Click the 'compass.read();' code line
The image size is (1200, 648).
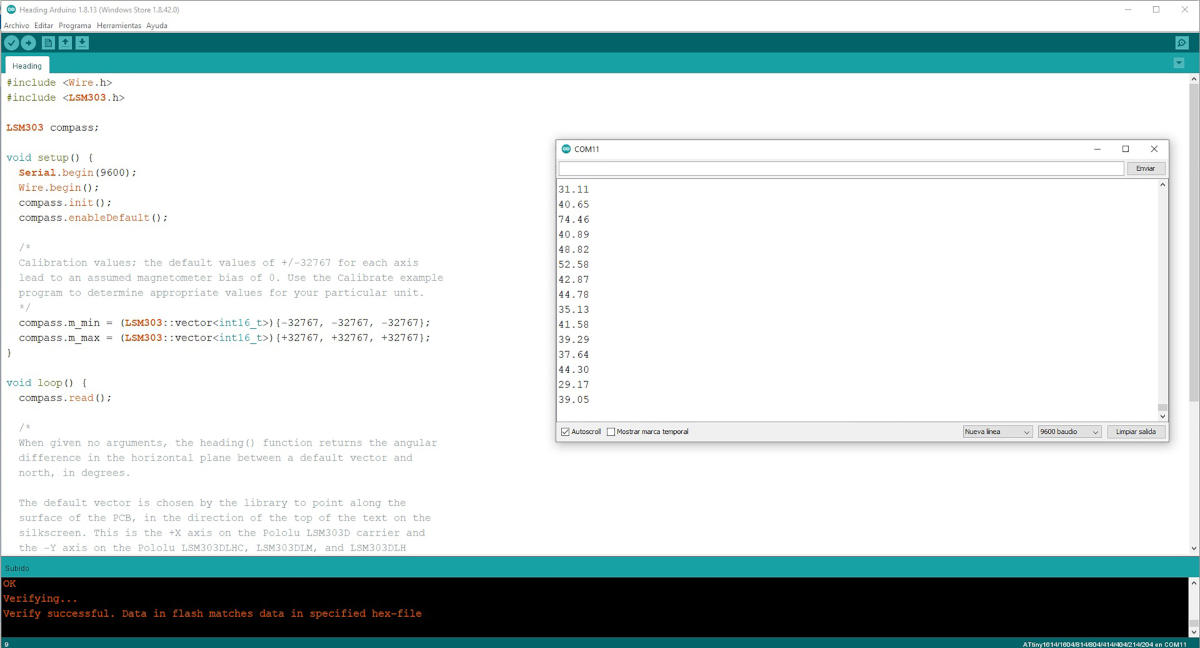tap(65, 398)
